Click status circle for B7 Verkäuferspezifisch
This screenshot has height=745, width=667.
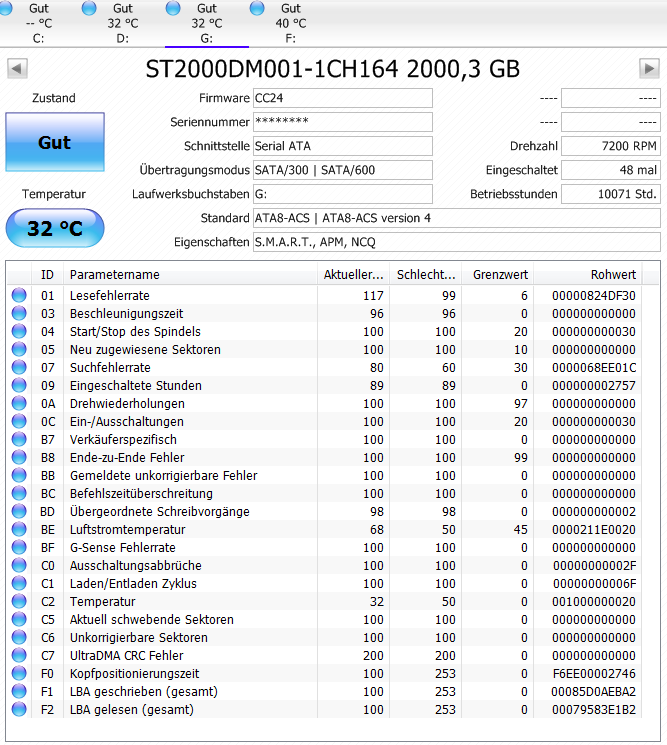point(19,439)
